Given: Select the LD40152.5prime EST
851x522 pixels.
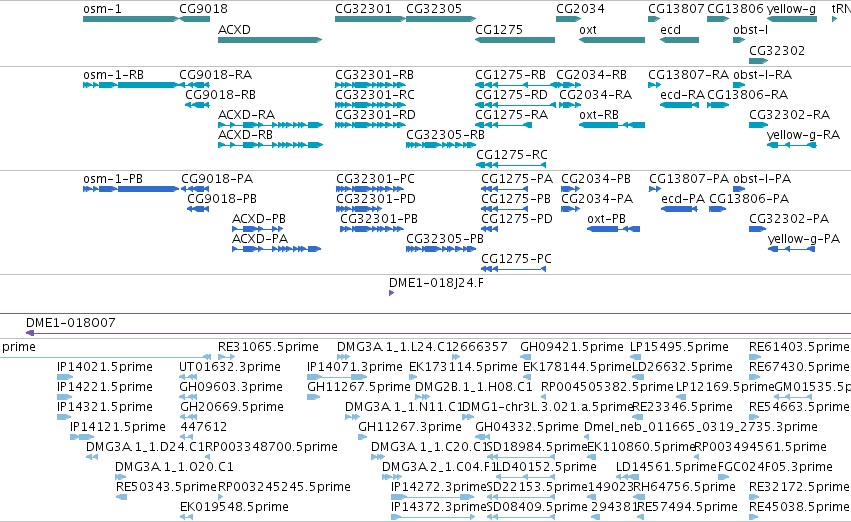Looking at the screenshot, I should (x=525, y=477).
